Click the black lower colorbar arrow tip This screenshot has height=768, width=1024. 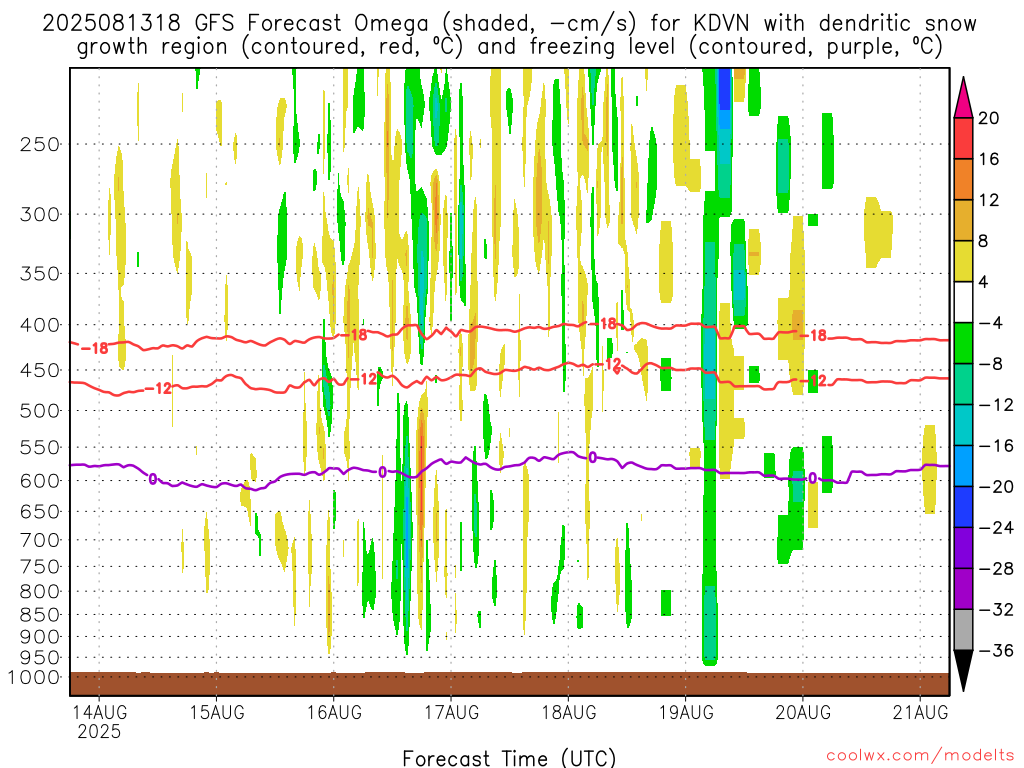coord(963,671)
